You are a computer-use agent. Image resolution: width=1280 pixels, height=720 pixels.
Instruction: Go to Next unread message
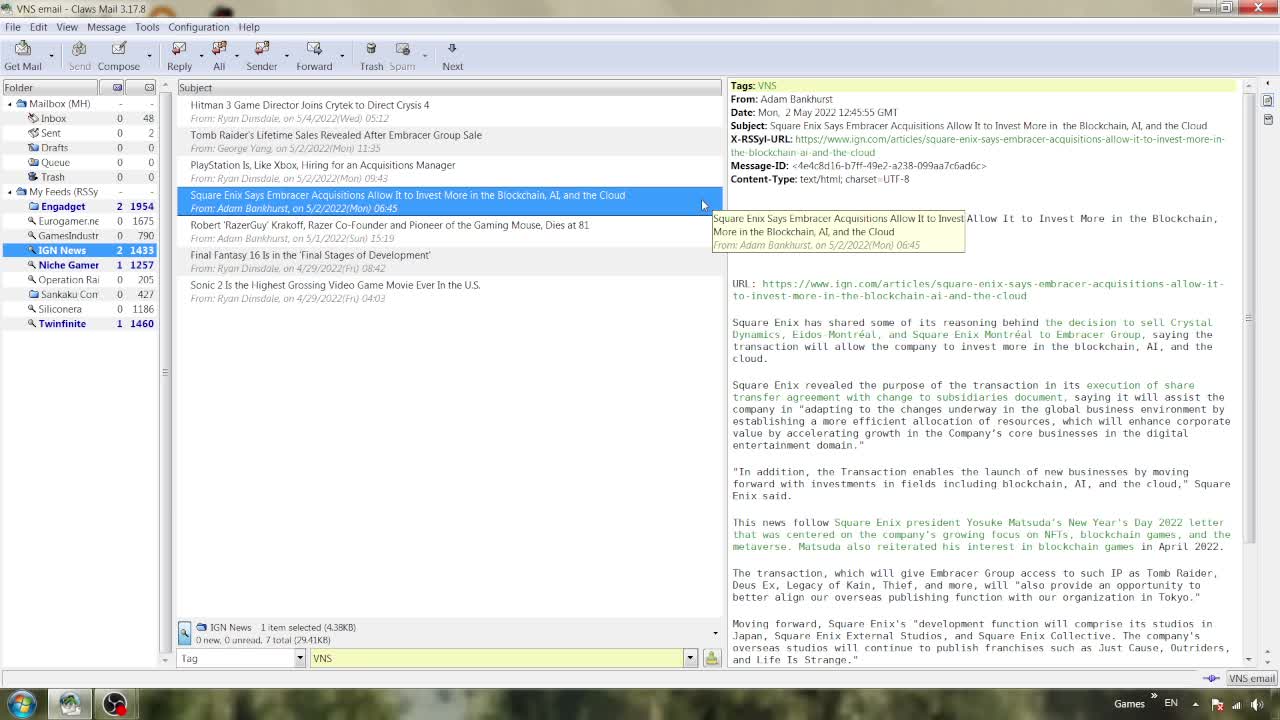point(452,56)
